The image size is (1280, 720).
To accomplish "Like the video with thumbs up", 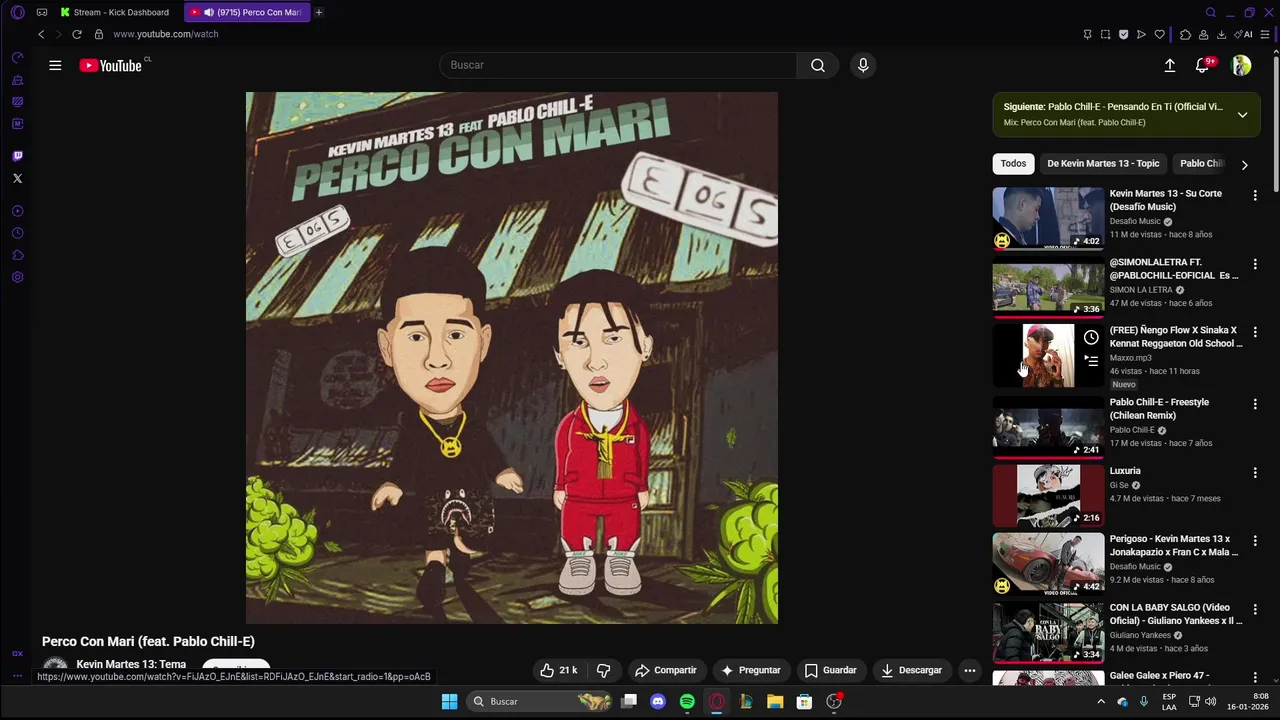I will 558,670.
